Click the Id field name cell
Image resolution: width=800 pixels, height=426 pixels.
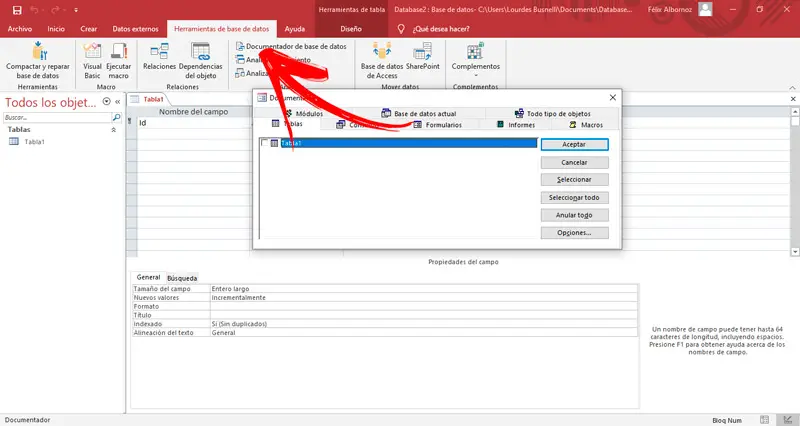click(194, 123)
